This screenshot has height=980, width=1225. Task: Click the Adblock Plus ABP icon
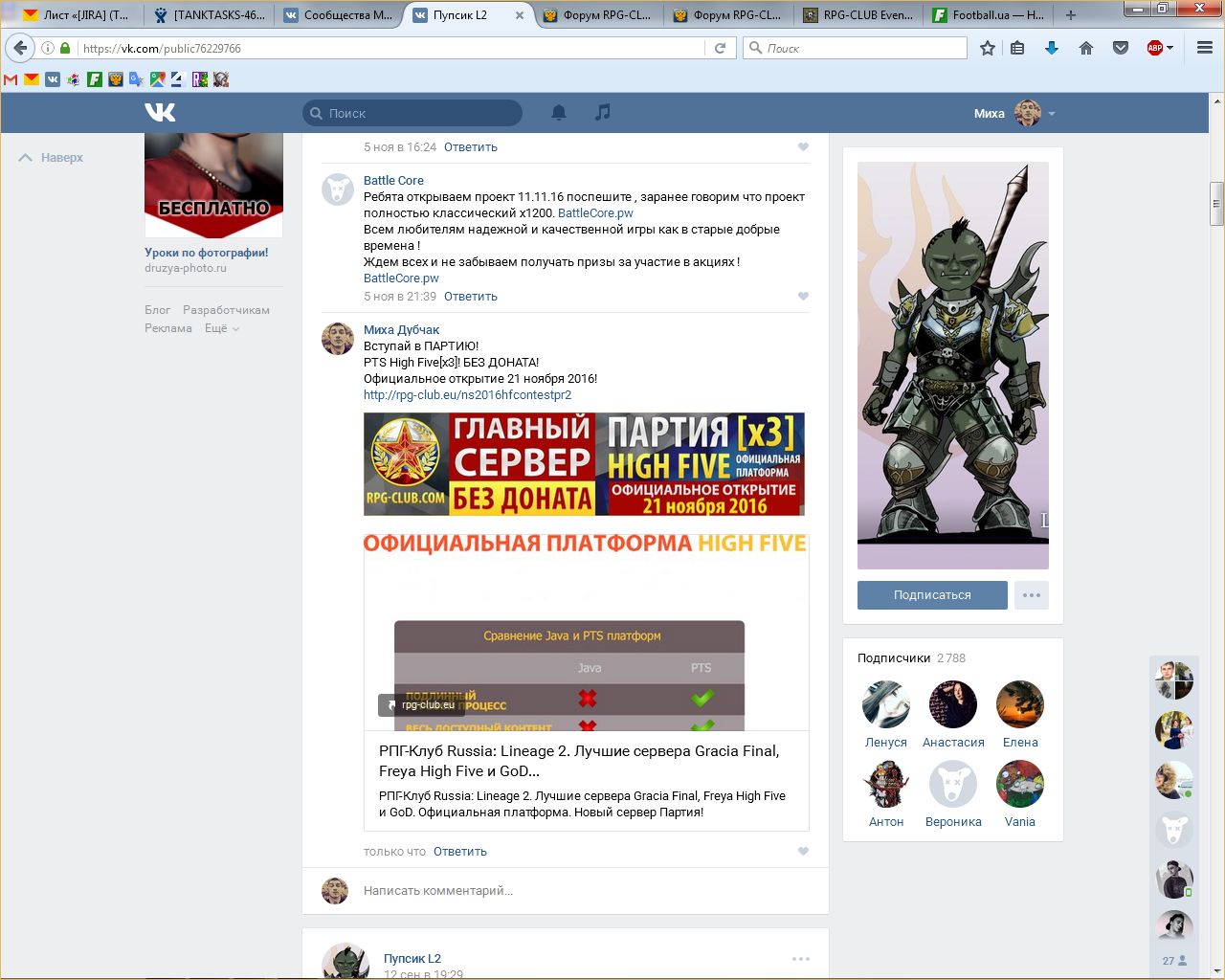1155,48
